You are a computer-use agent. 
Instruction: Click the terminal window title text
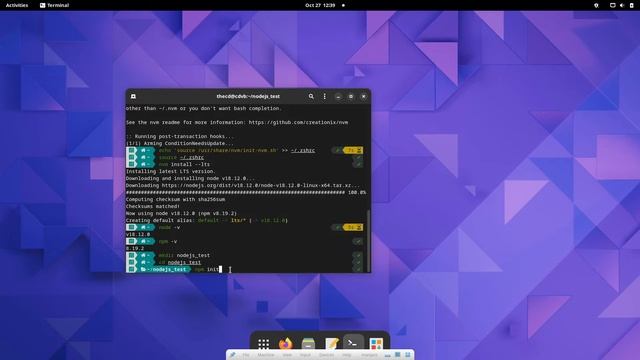248,96
